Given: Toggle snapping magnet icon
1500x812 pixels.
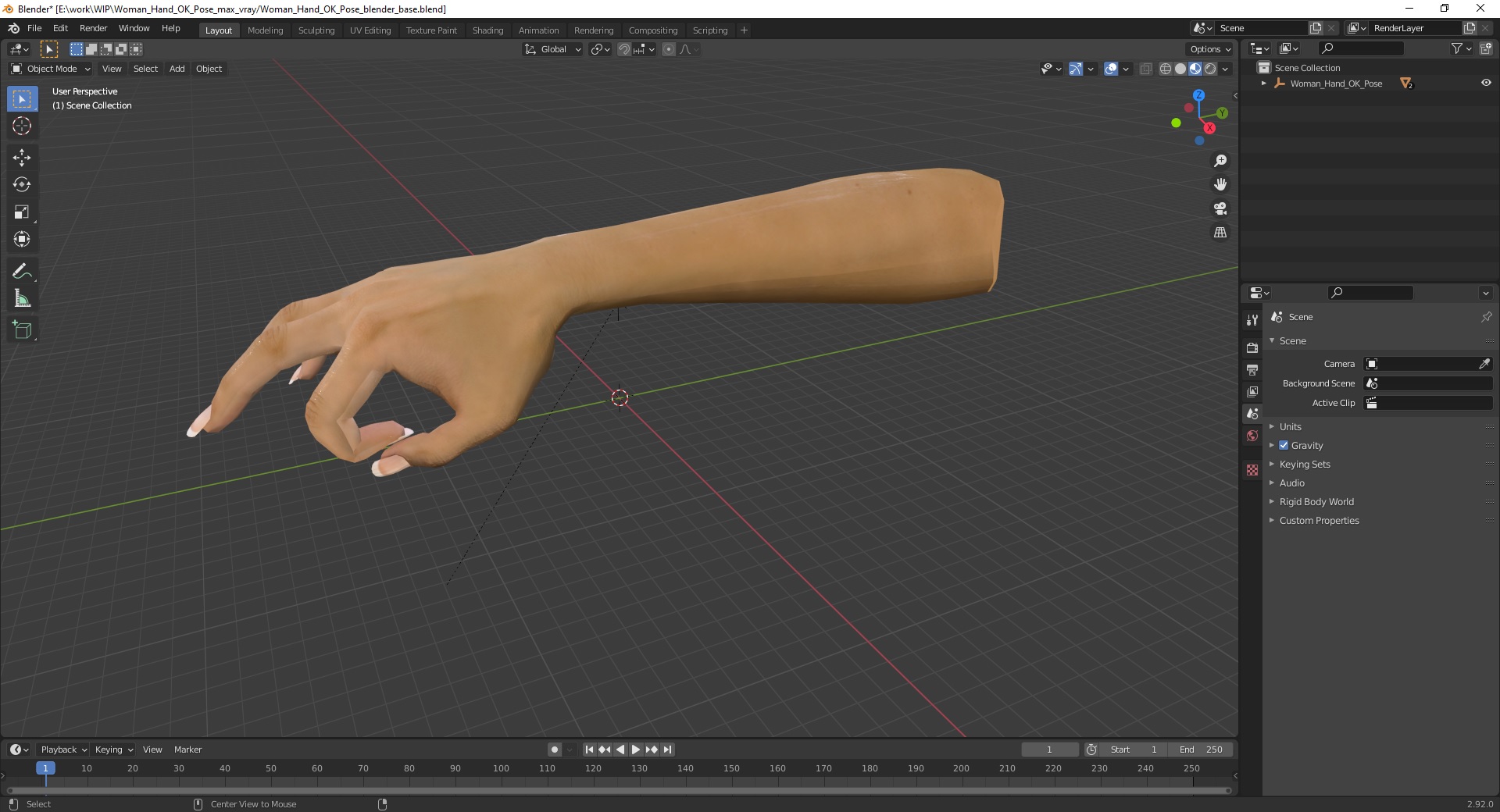Looking at the screenshot, I should click(623, 49).
